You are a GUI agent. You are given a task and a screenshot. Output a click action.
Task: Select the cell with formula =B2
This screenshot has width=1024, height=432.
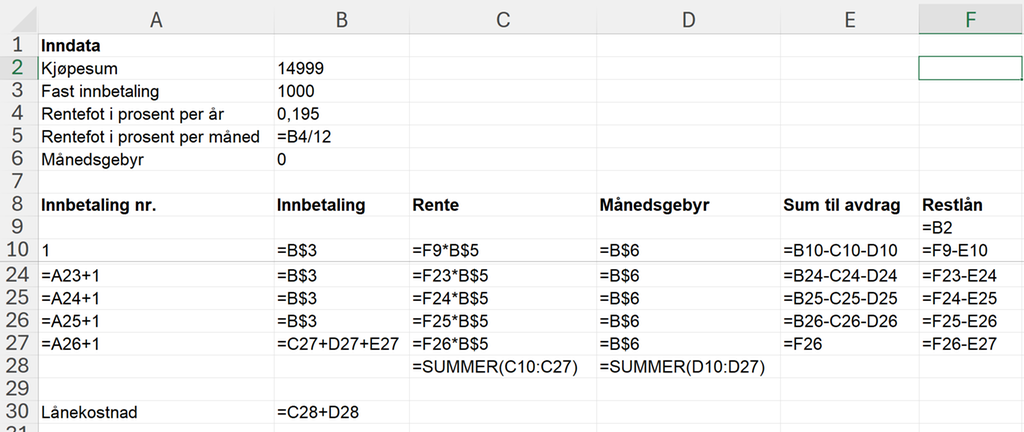coord(970,227)
